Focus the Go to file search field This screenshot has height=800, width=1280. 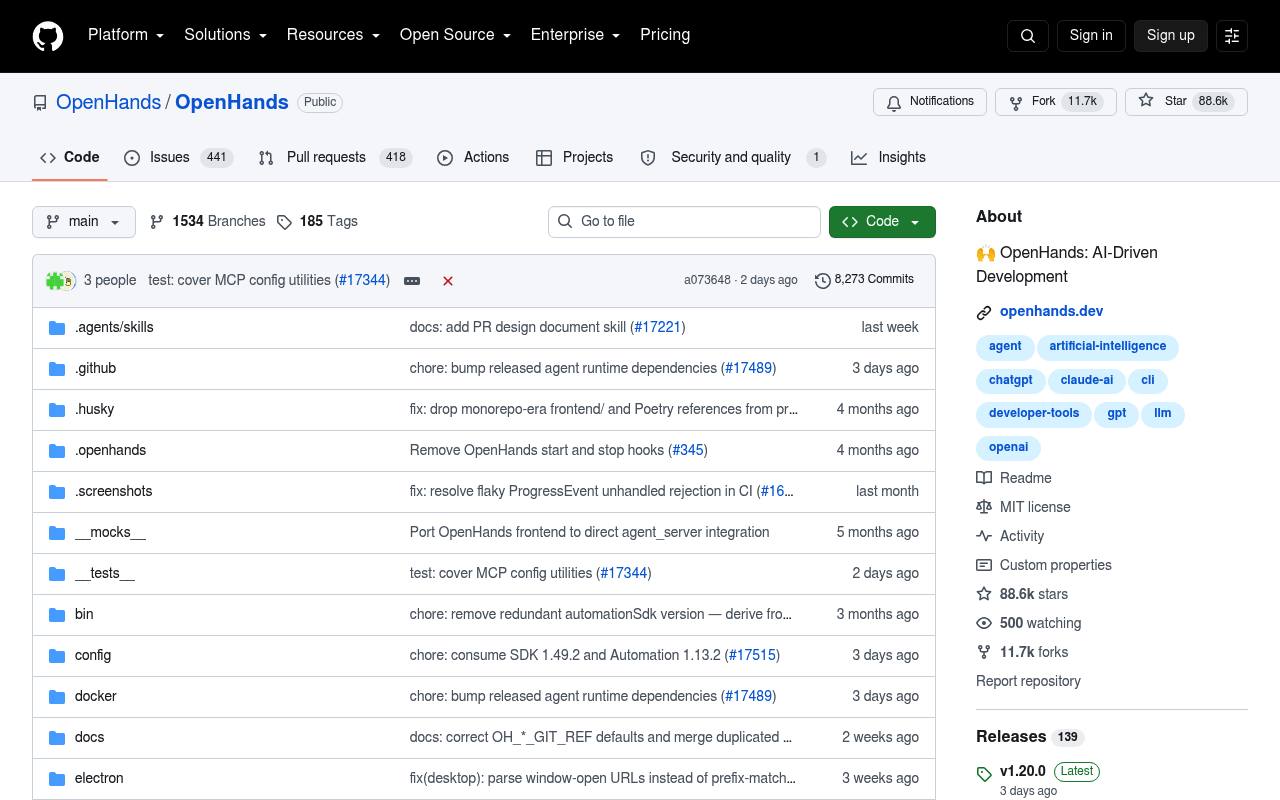pos(684,222)
